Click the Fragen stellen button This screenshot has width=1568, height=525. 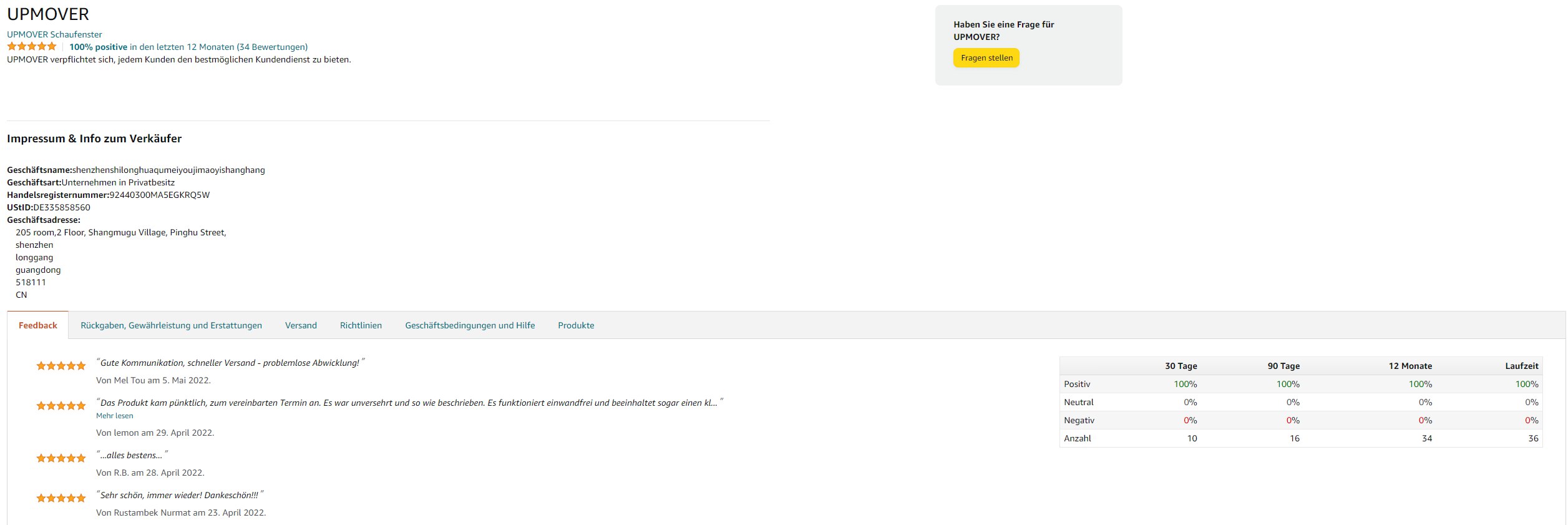986,58
